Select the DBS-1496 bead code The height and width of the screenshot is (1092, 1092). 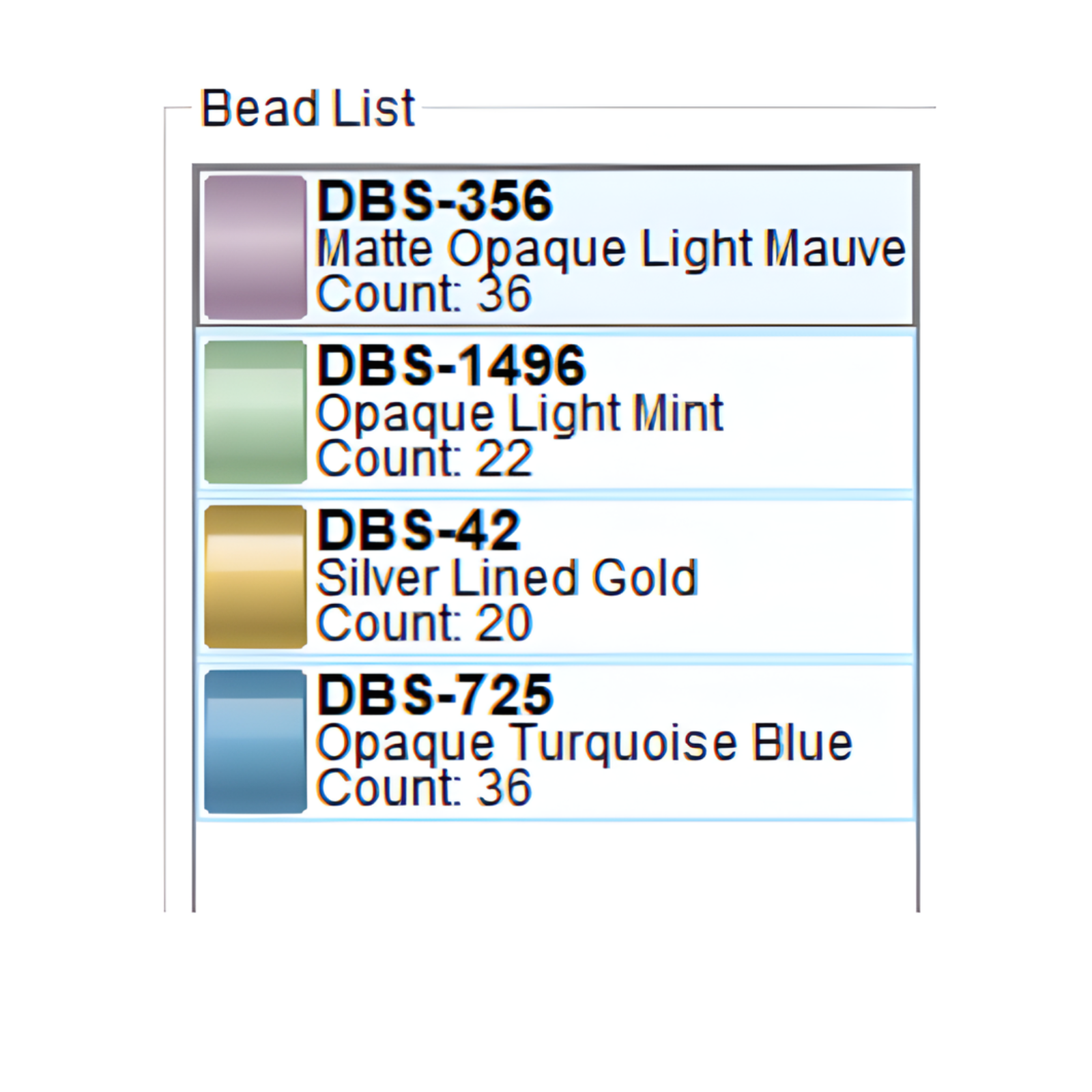(451, 366)
